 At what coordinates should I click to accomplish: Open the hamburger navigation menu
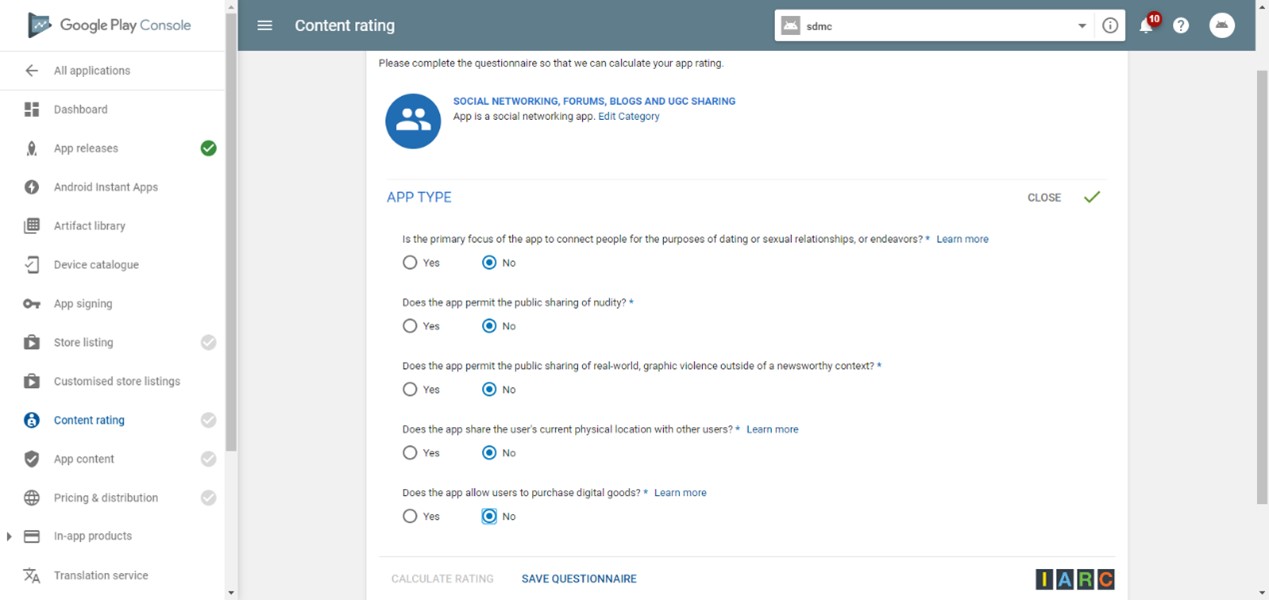point(265,26)
